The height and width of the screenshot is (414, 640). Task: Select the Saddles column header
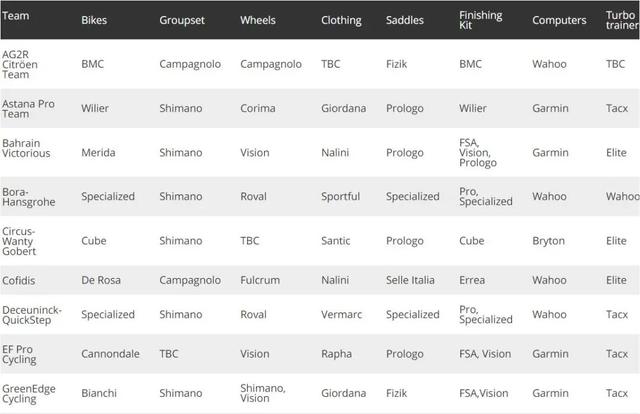405,20
